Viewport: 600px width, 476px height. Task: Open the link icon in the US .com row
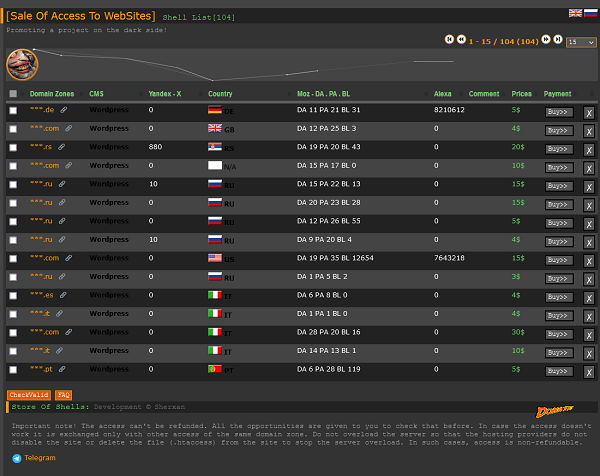point(68,258)
